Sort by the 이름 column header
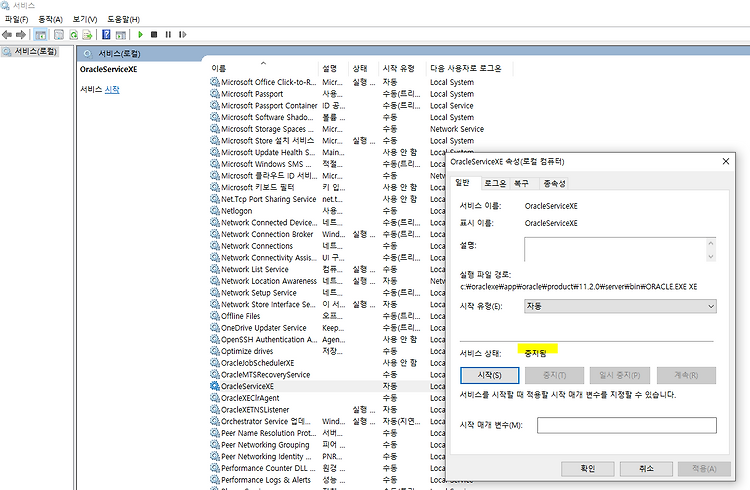 (264, 68)
